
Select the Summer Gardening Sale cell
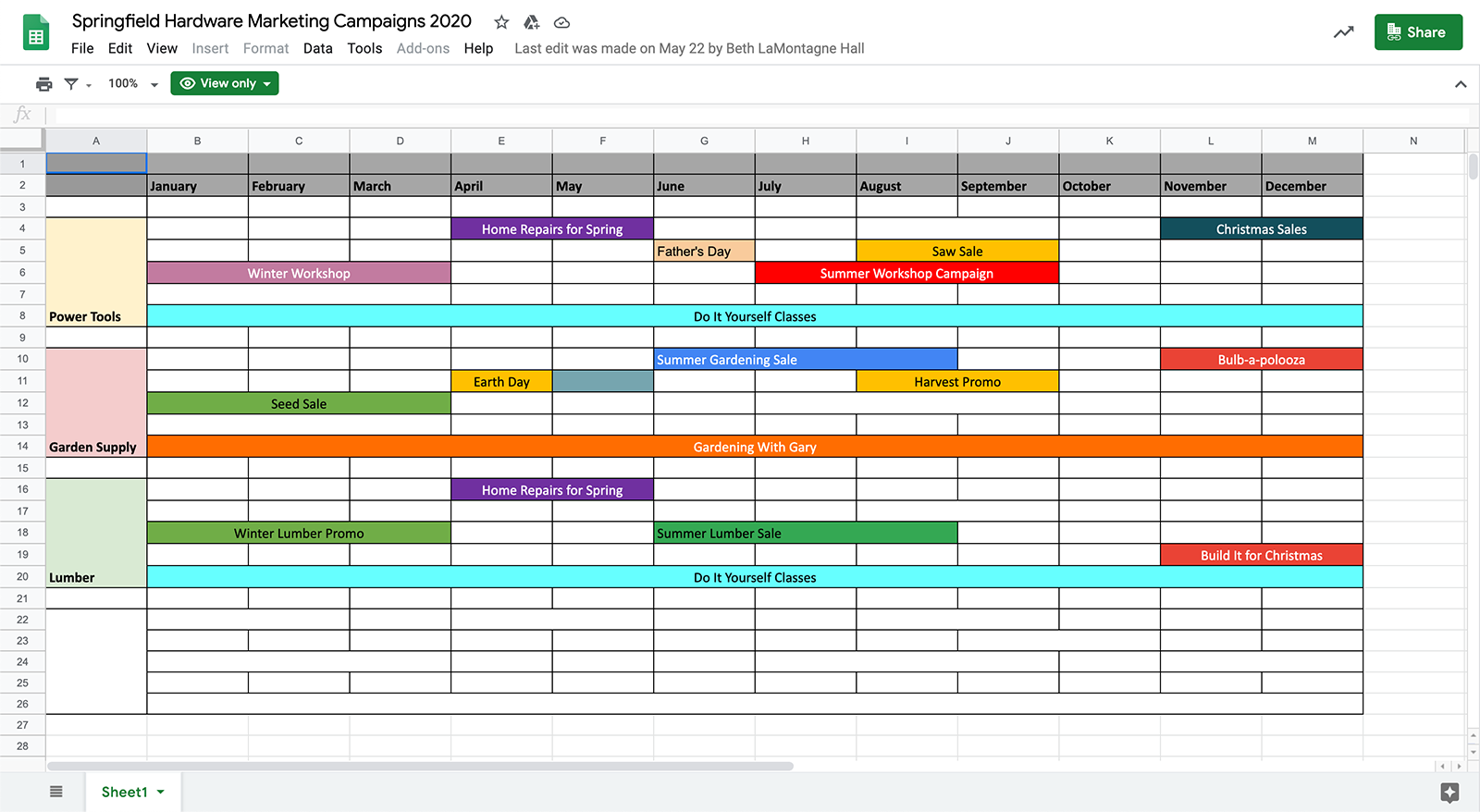[806, 359]
